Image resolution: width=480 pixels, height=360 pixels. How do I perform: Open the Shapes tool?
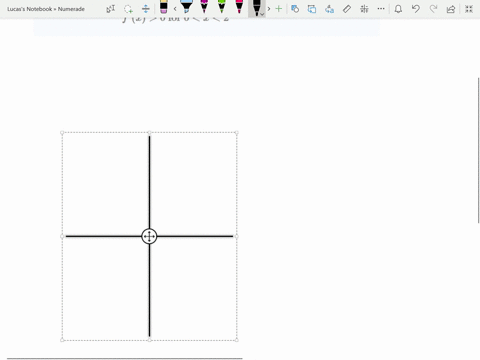coord(295,9)
